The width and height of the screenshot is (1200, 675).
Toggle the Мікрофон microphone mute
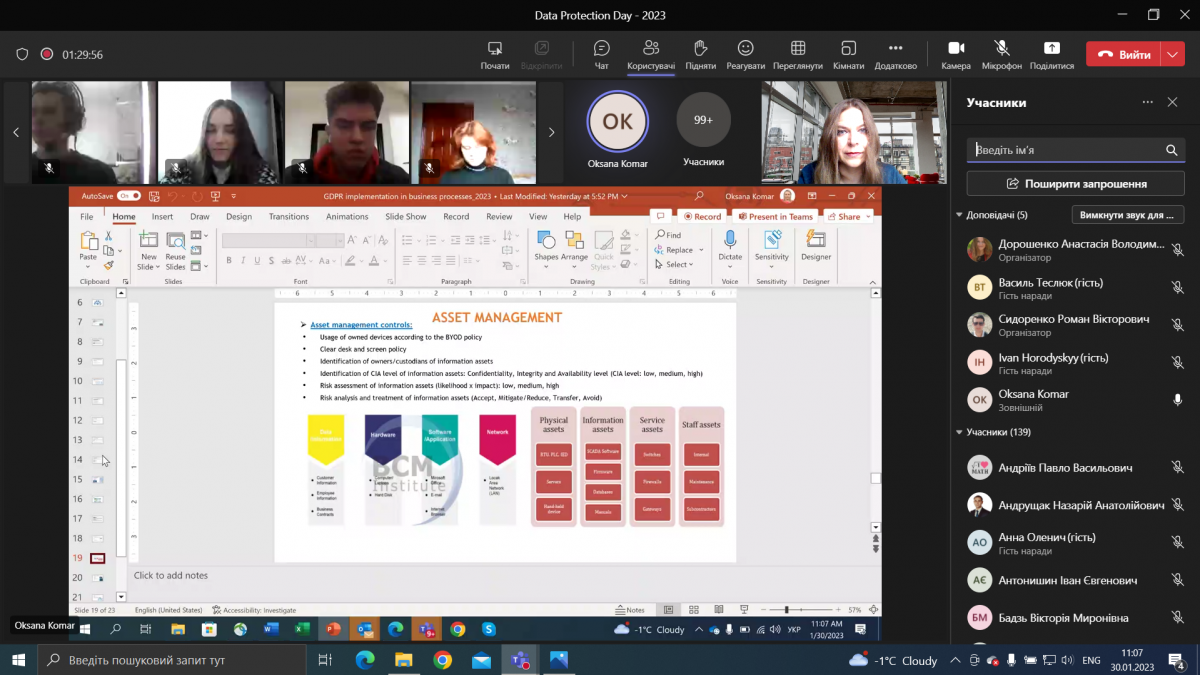1001,54
